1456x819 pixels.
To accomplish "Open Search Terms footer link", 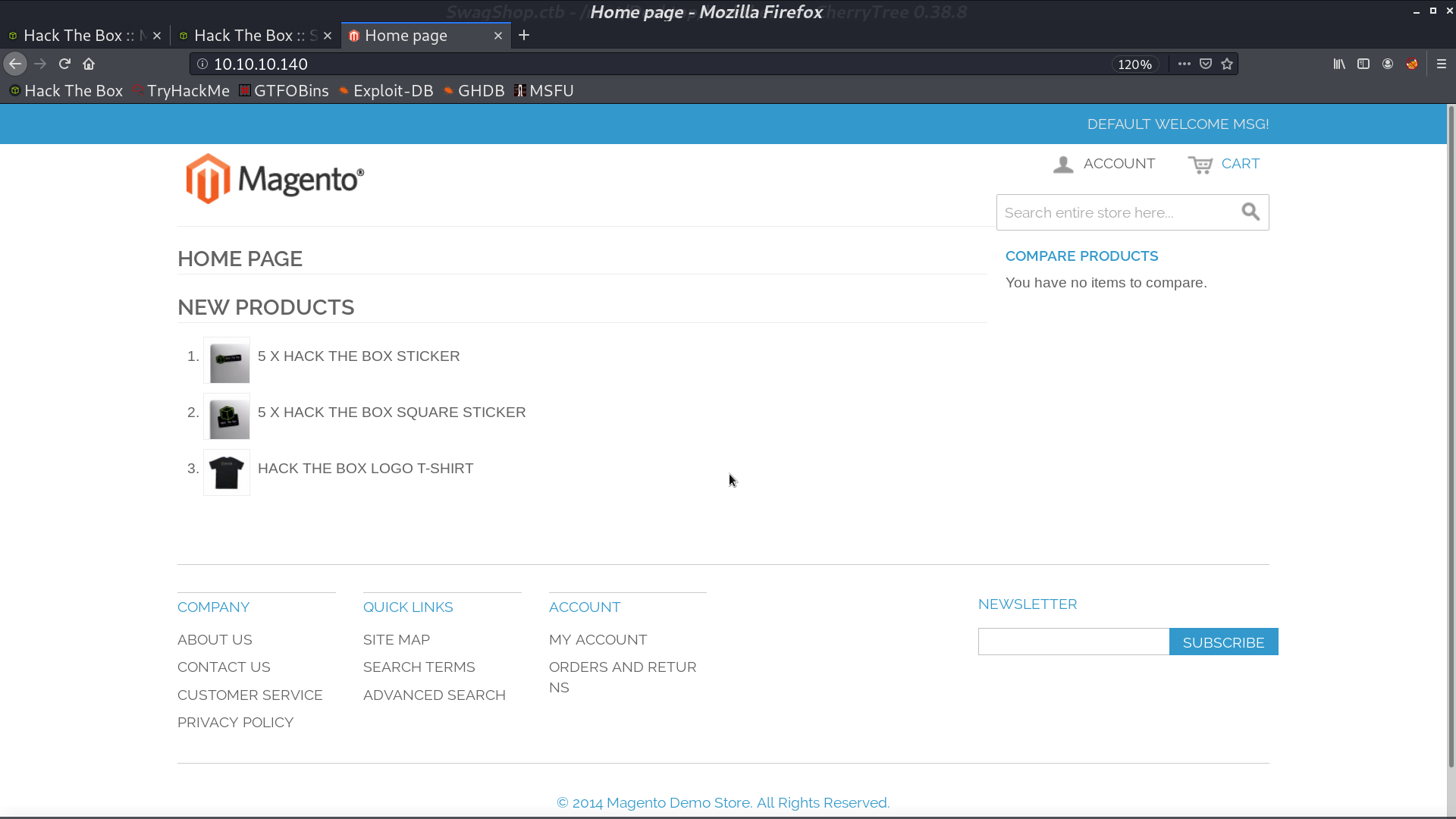I will 419,667.
